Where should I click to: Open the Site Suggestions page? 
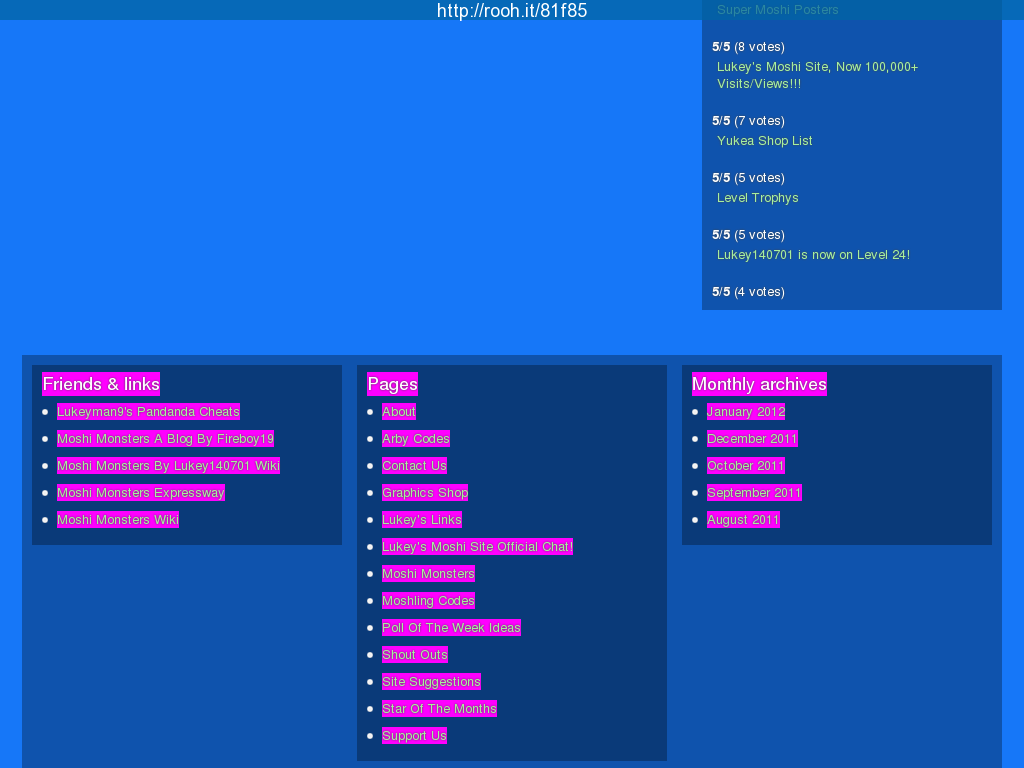(431, 682)
